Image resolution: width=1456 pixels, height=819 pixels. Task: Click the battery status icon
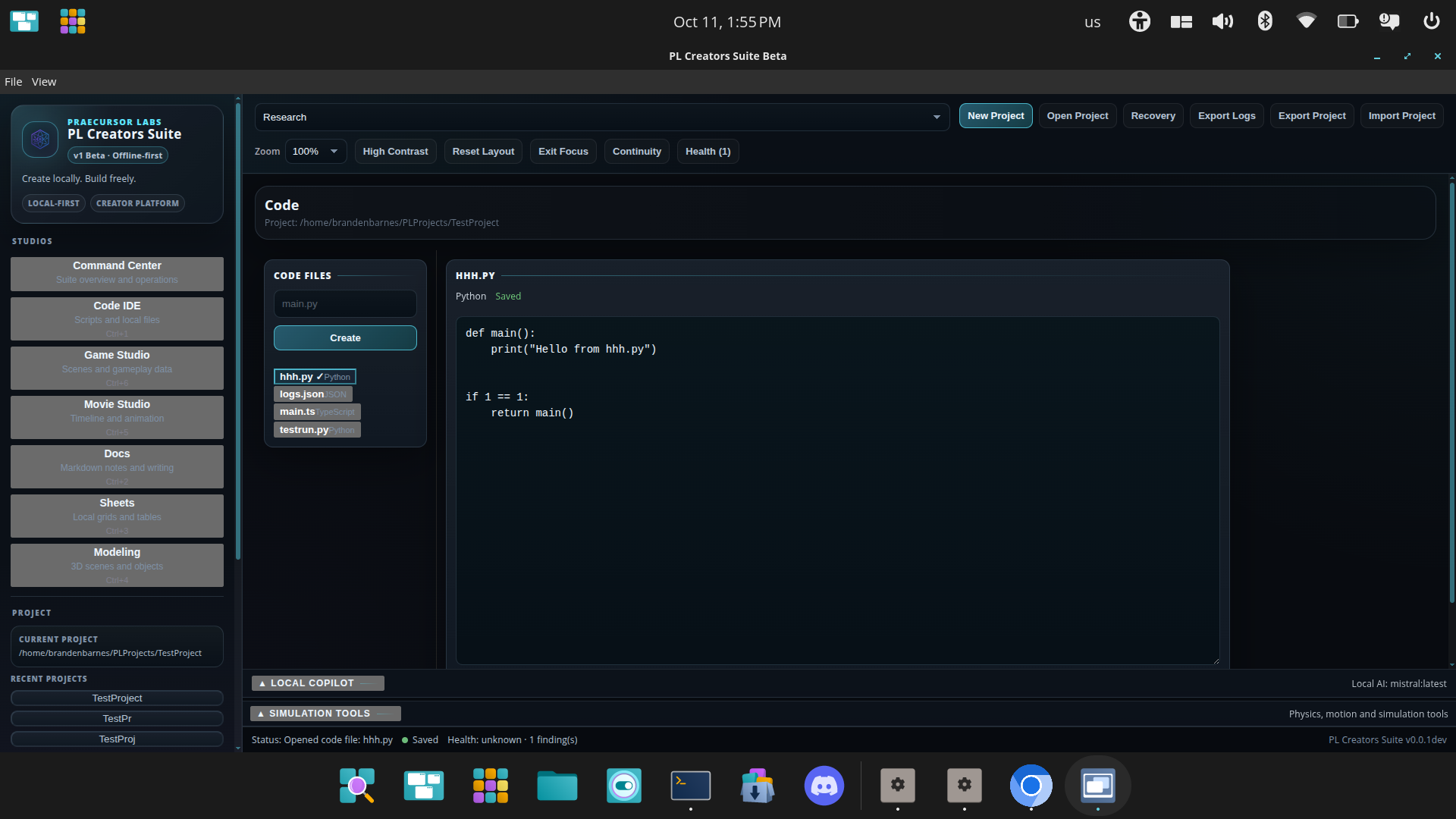(x=1348, y=21)
